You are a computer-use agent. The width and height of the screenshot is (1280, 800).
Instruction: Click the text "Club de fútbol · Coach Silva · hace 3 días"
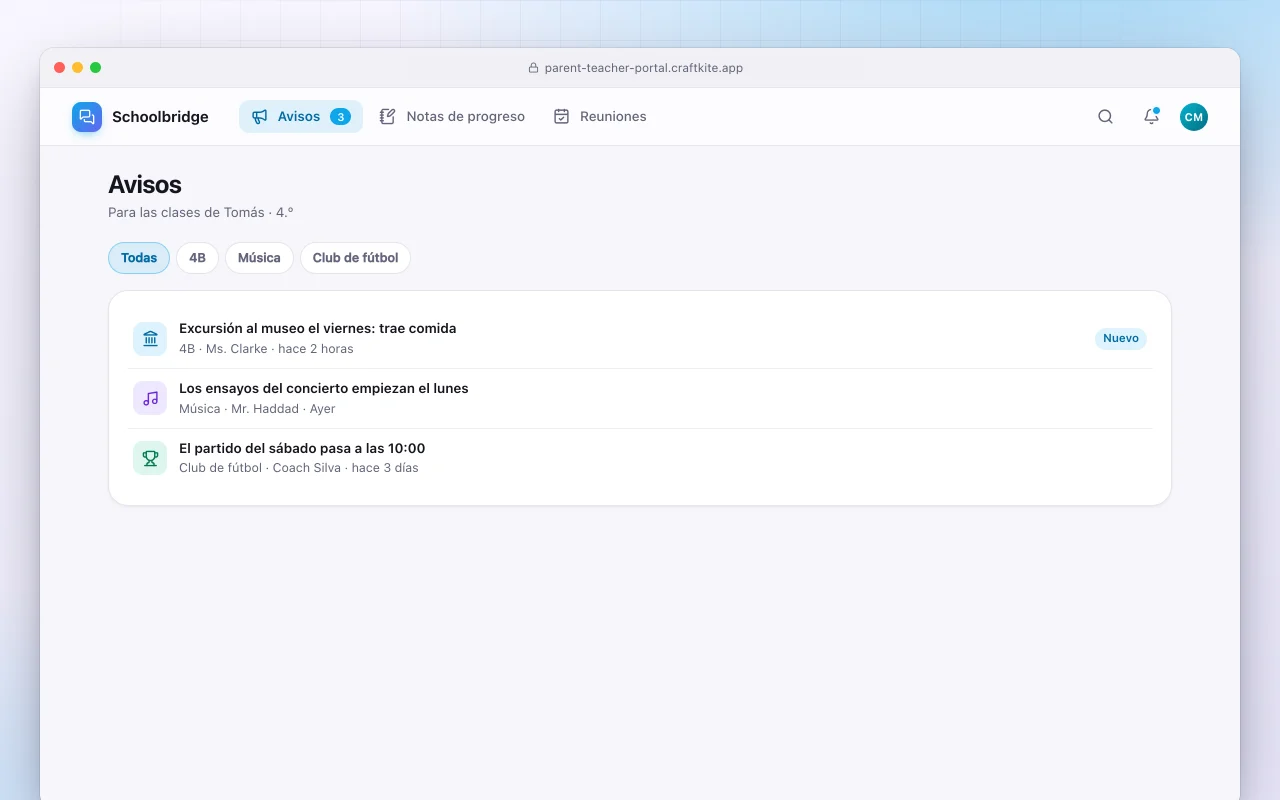(299, 468)
